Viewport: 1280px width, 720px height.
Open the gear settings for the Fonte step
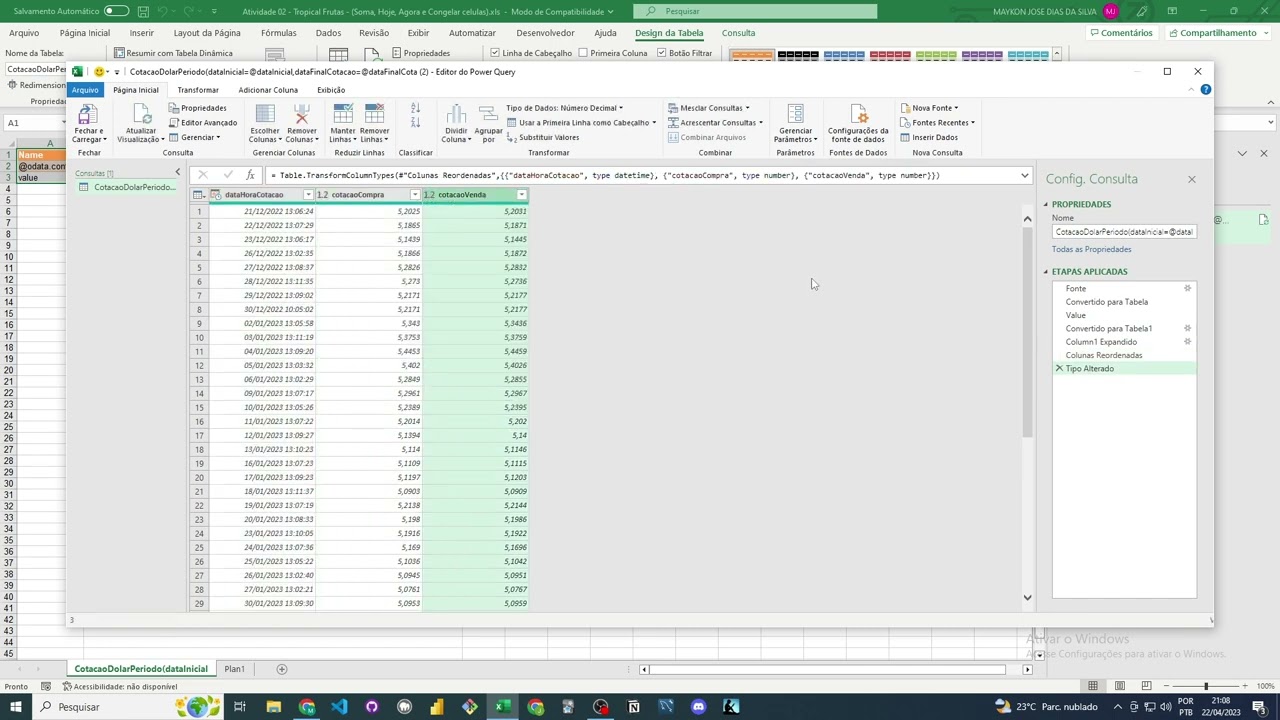[x=1188, y=288]
